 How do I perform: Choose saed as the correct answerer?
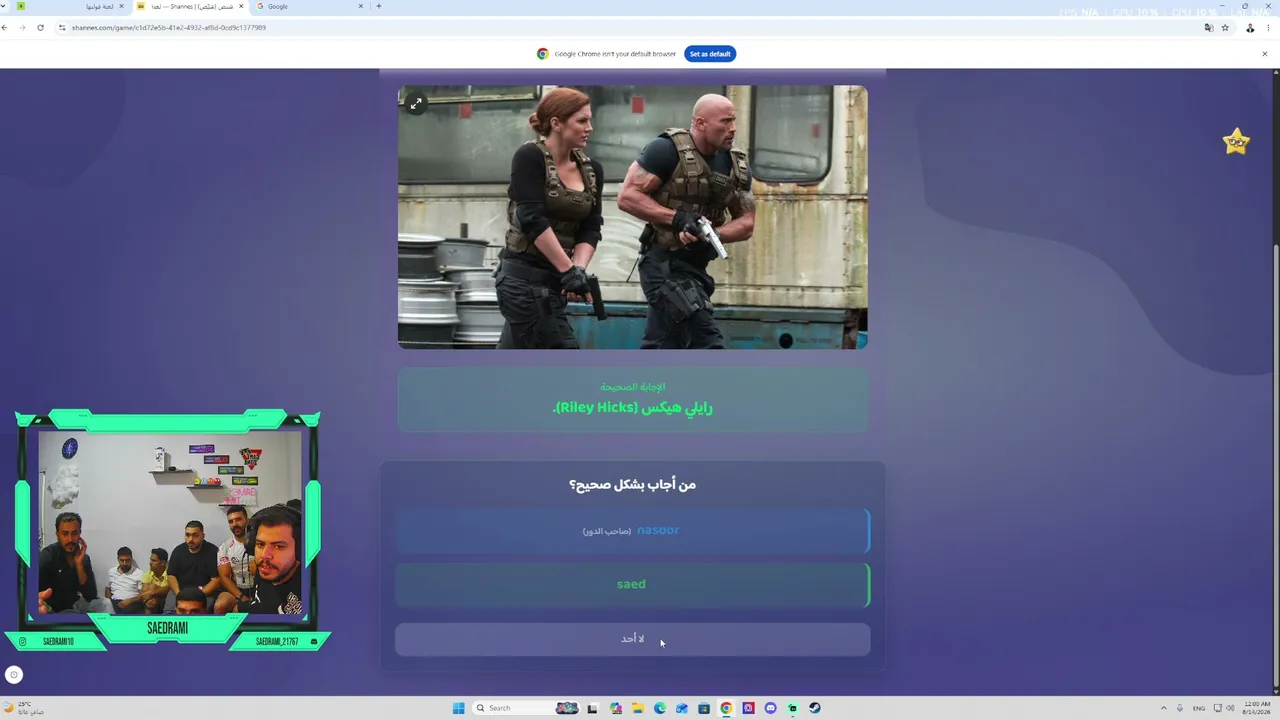[633, 585]
